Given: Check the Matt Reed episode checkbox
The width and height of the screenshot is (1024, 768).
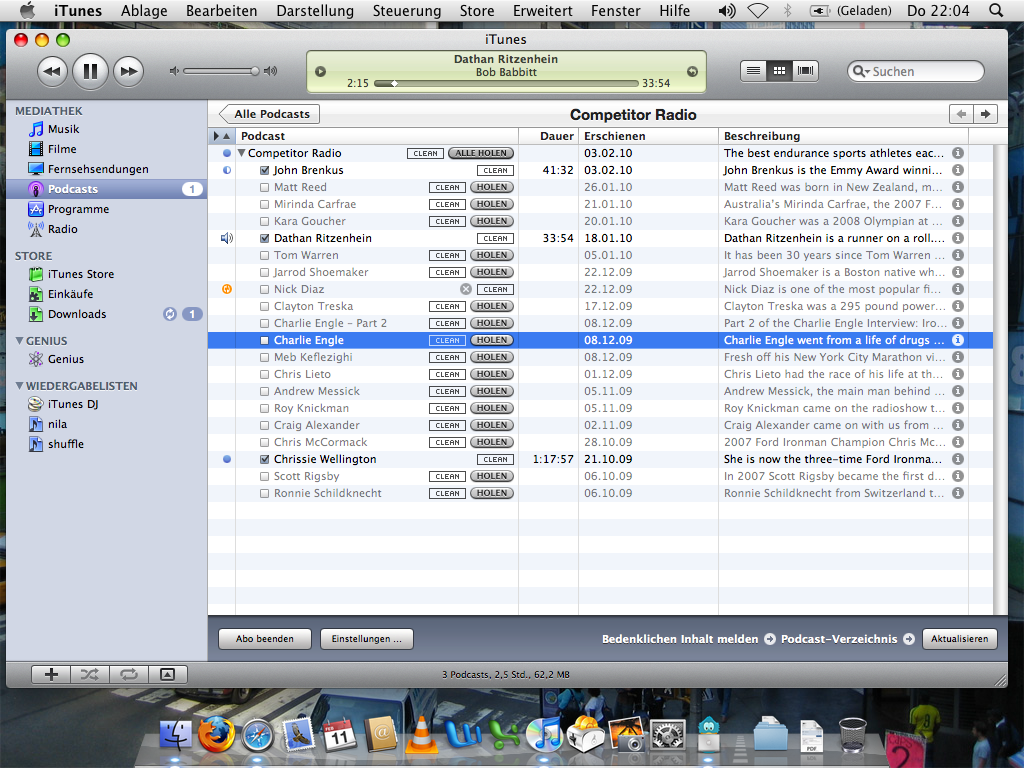Looking at the screenshot, I should 264,187.
